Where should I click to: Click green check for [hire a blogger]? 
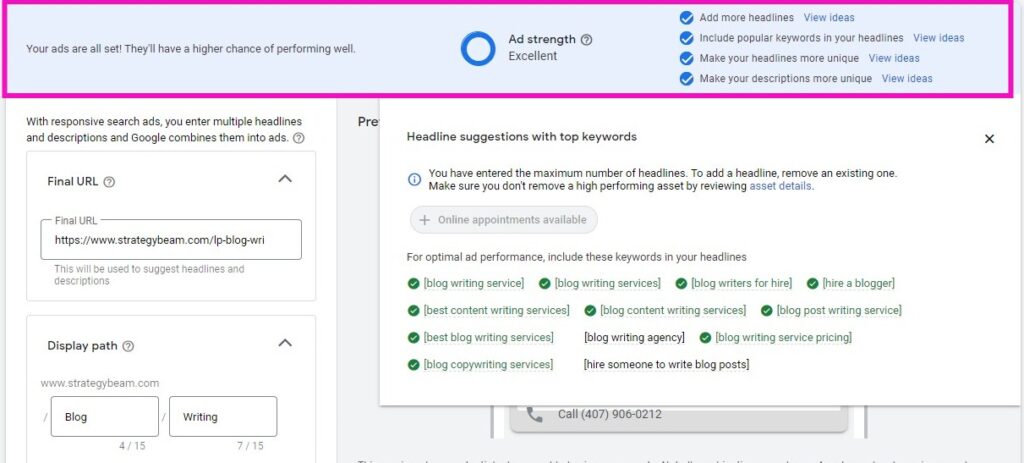point(812,283)
